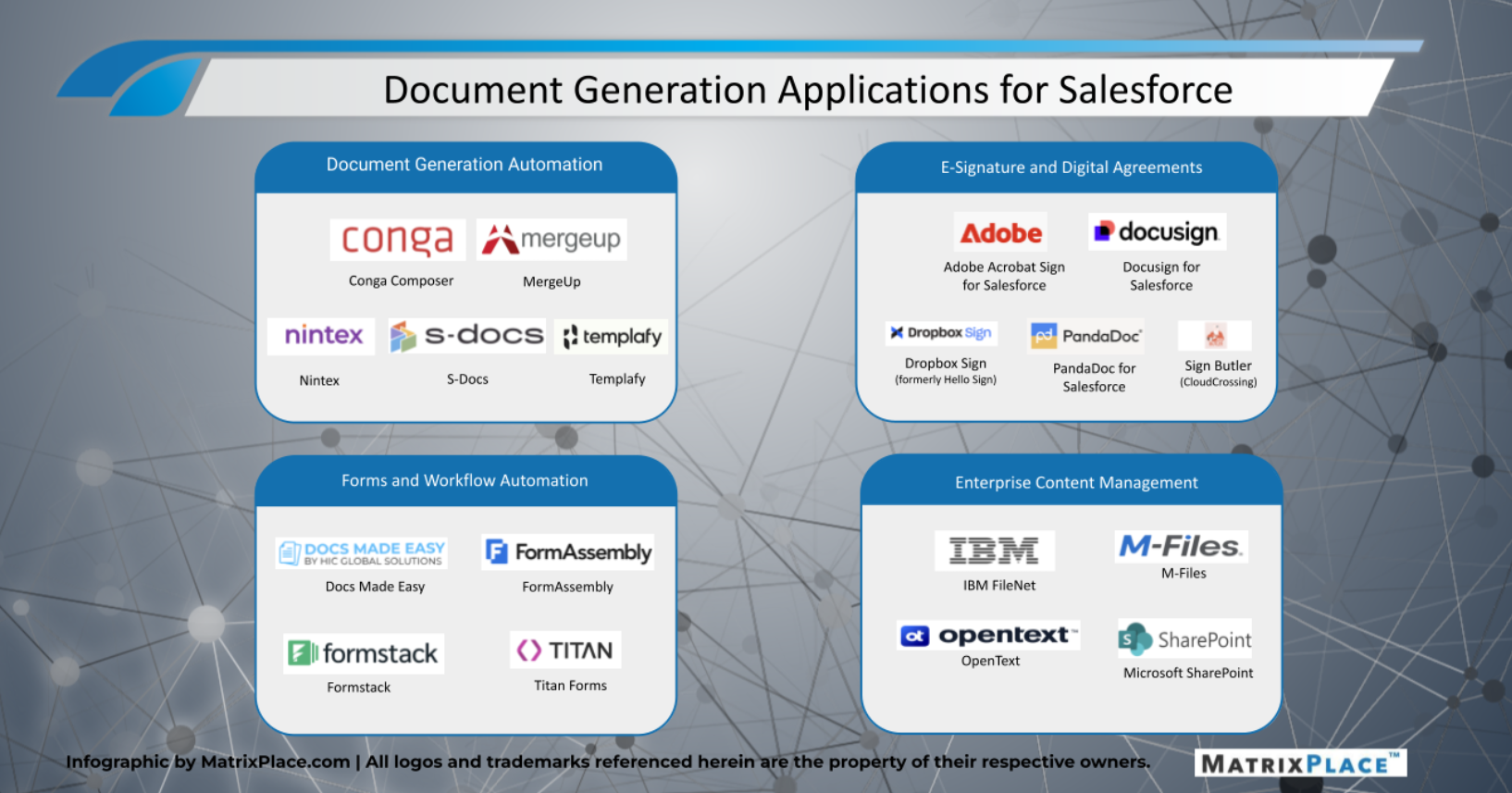Screen dimensions: 1512x793
Task: Select the FormAssembly caption text
Action: pos(567,587)
